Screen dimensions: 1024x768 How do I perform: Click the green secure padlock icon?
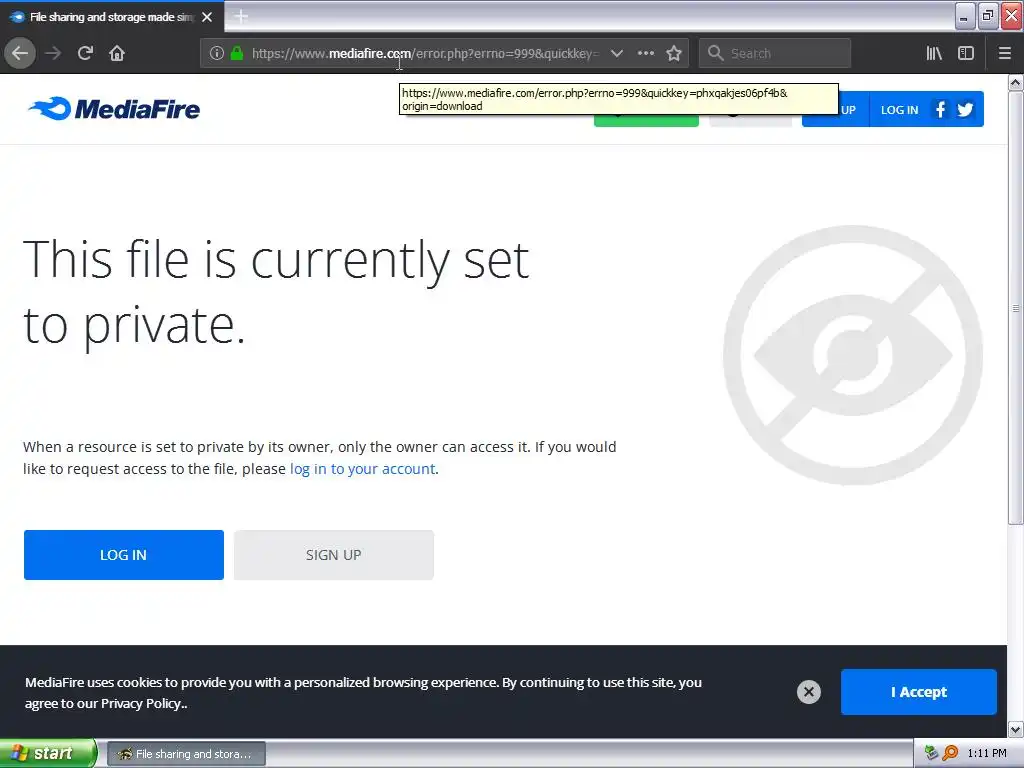(x=237, y=53)
